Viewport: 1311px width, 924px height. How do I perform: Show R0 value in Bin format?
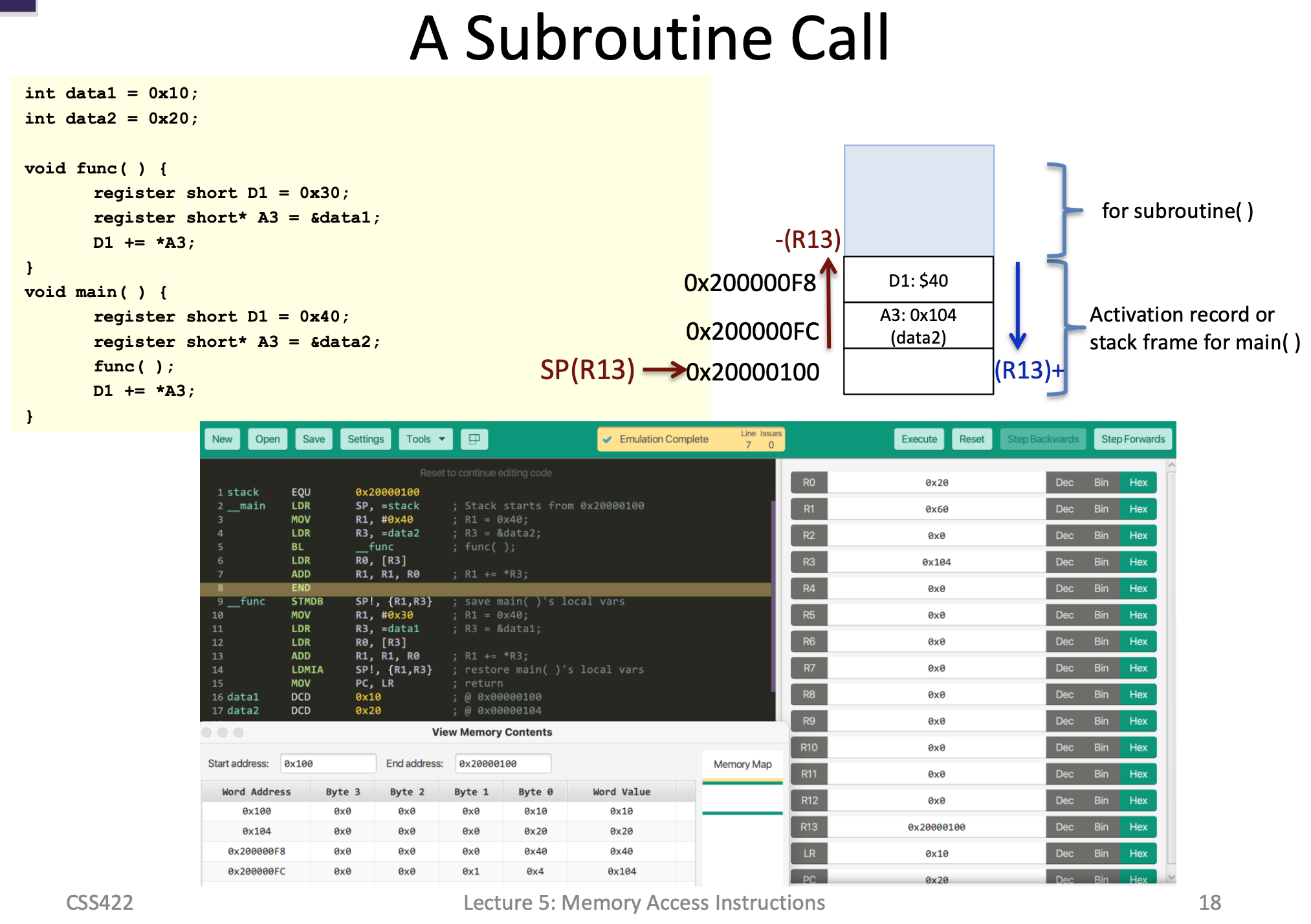(1101, 482)
